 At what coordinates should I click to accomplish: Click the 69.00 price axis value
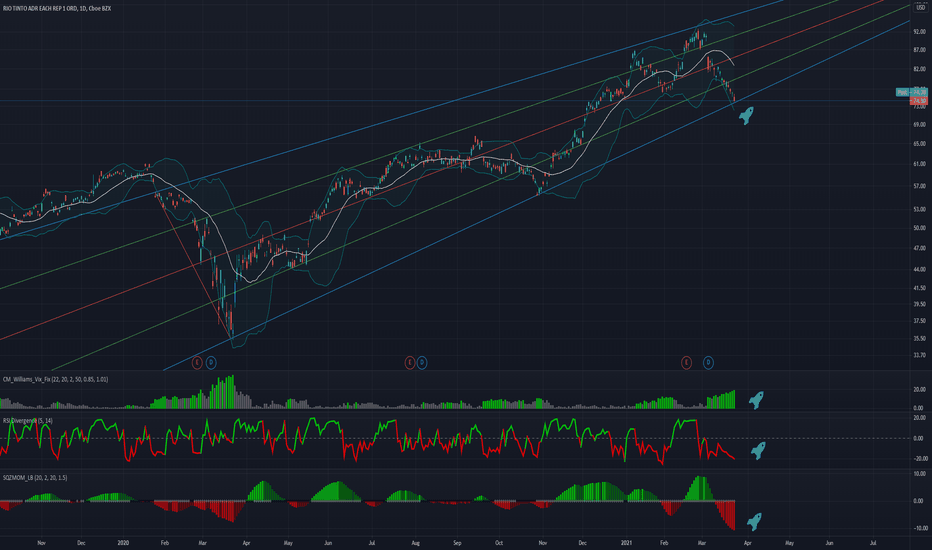coord(920,124)
